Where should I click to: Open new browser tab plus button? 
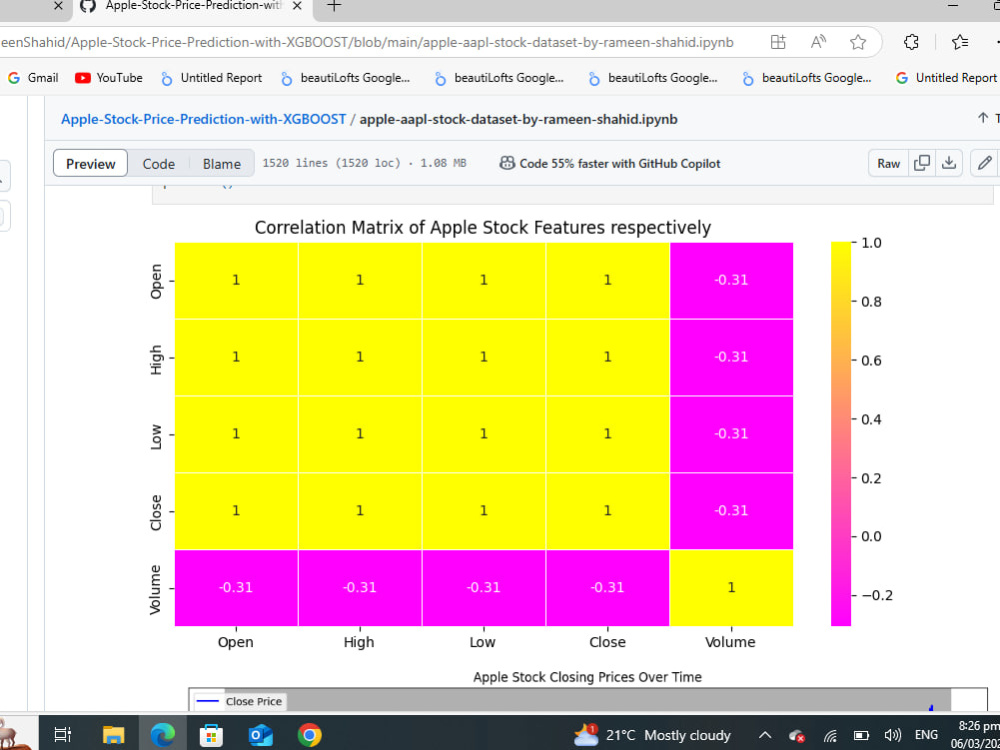(334, 6)
